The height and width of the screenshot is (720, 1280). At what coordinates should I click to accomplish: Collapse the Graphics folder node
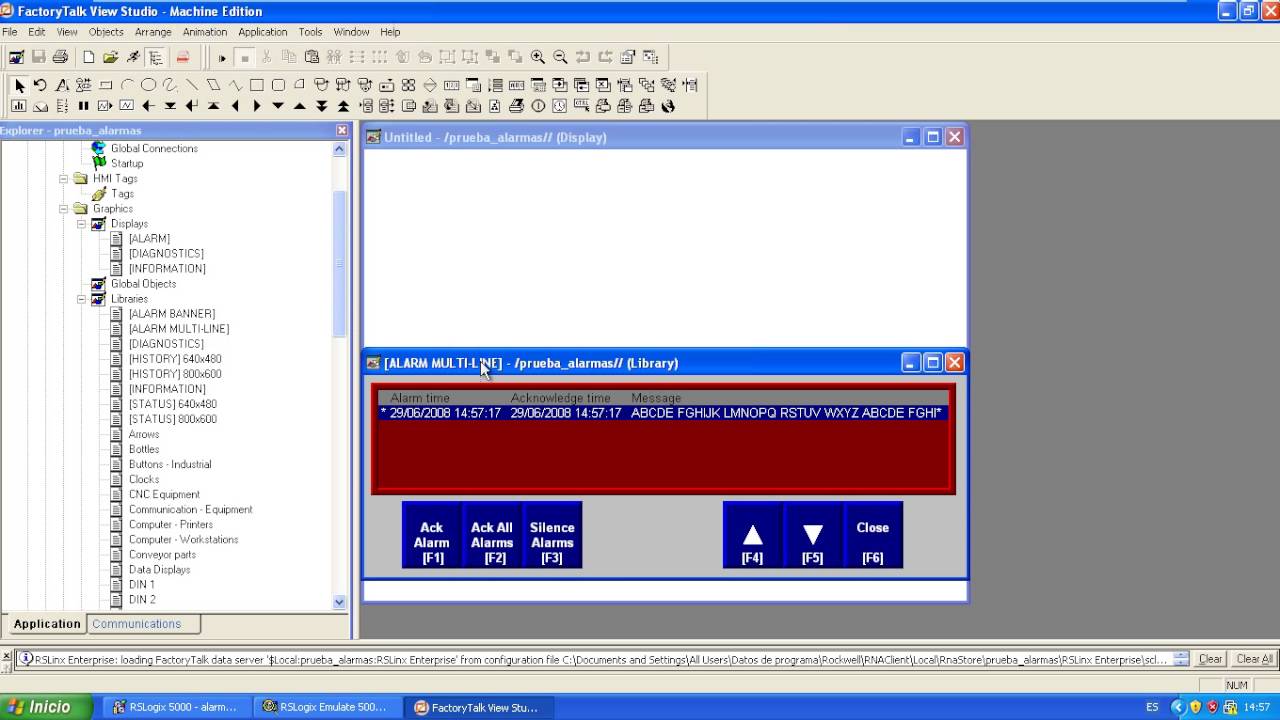(x=64, y=209)
